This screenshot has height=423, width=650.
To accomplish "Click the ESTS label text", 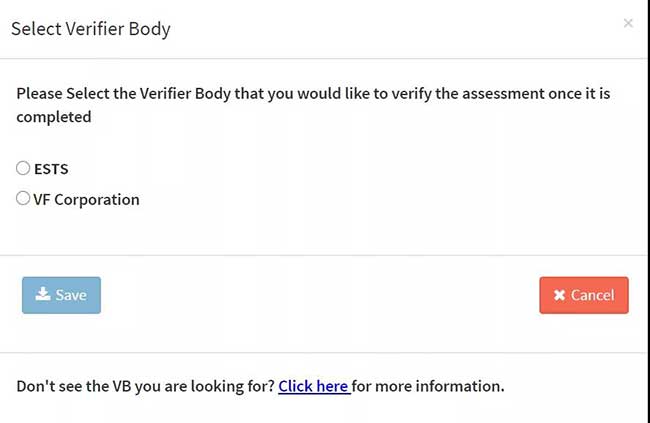I will click(51, 169).
